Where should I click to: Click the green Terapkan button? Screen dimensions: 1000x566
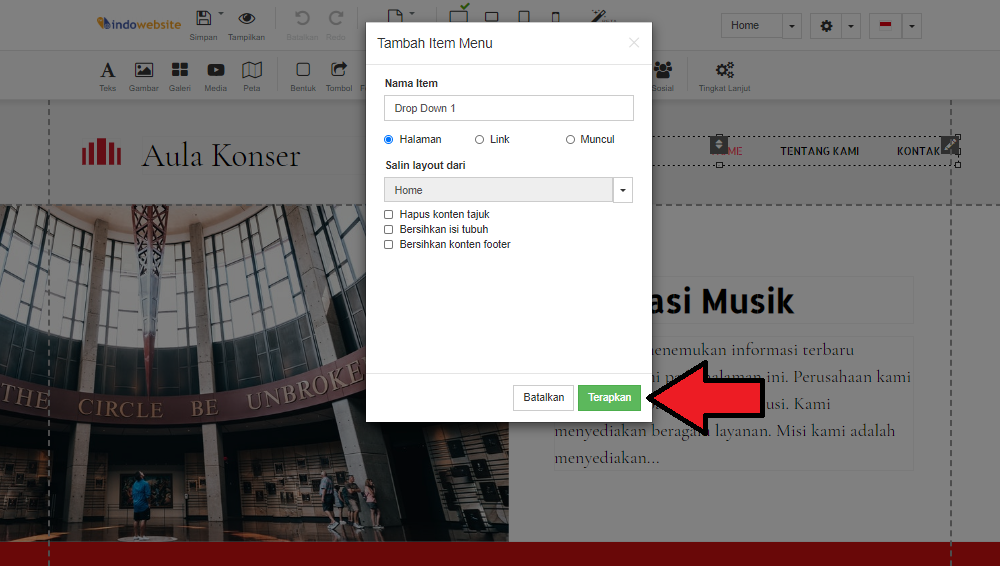609,398
